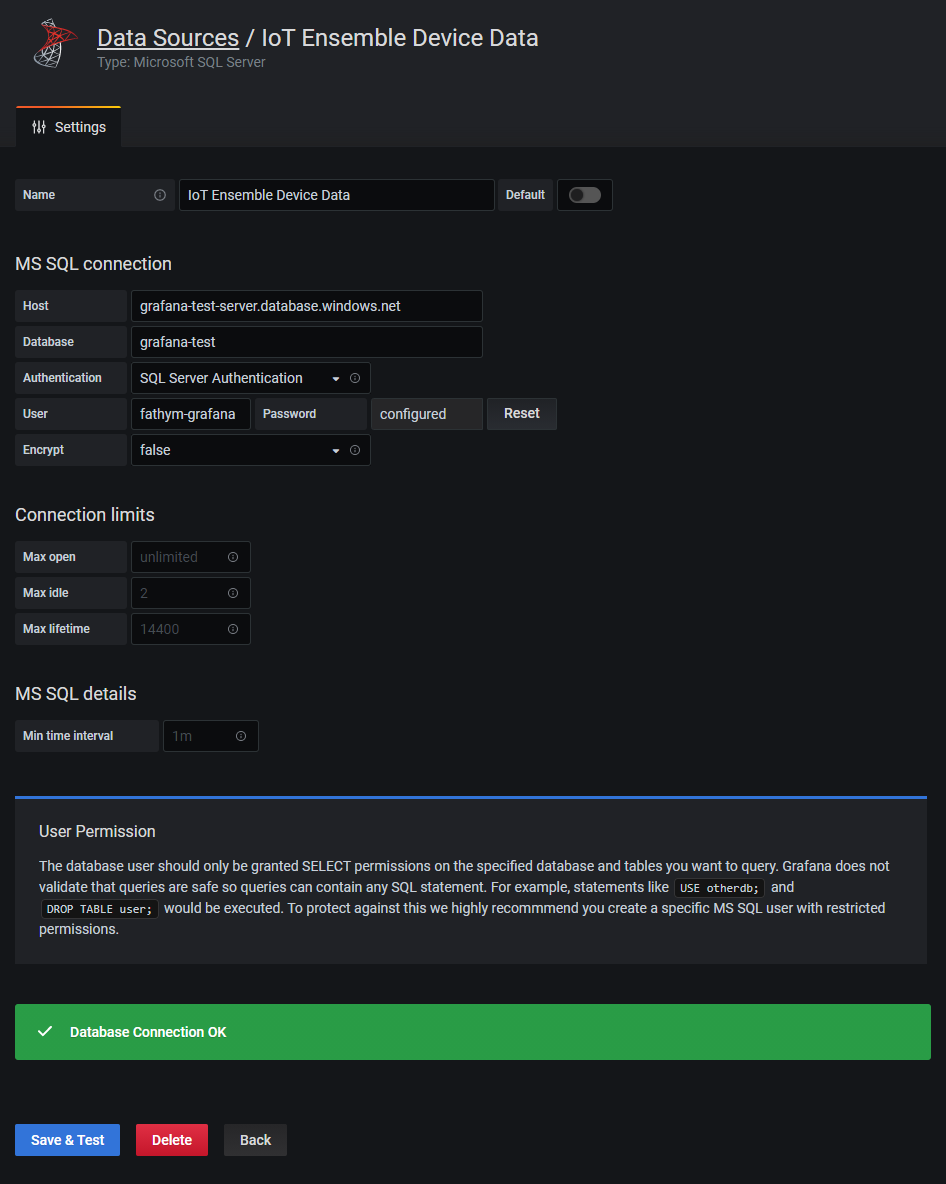Viewport: 946px width, 1184px height.
Task: Click the Max open info icon
Action: click(x=233, y=557)
